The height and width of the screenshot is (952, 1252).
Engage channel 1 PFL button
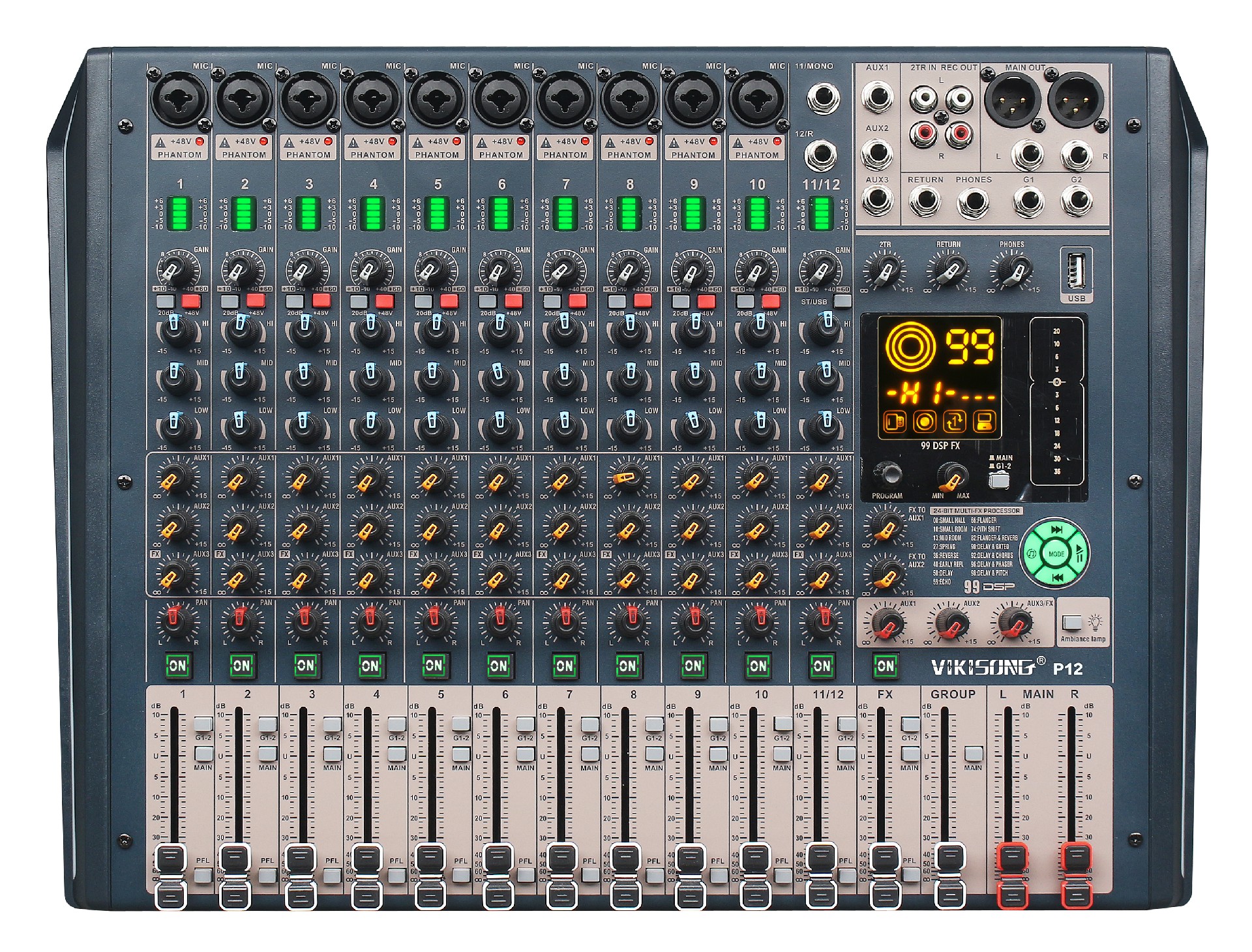click(x=203, y=875)
